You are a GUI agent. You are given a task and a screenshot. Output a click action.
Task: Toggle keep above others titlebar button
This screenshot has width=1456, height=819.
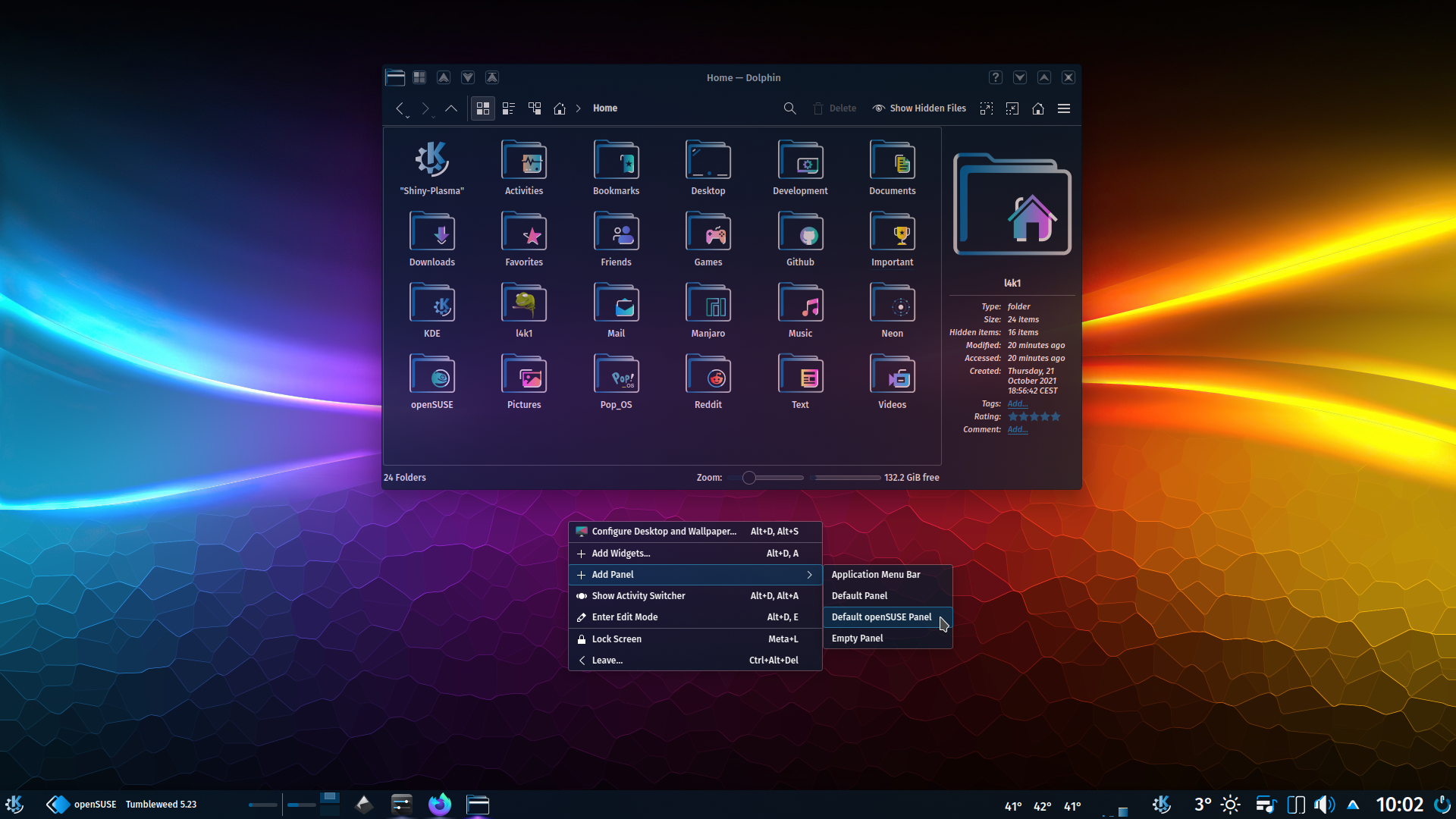444,77
